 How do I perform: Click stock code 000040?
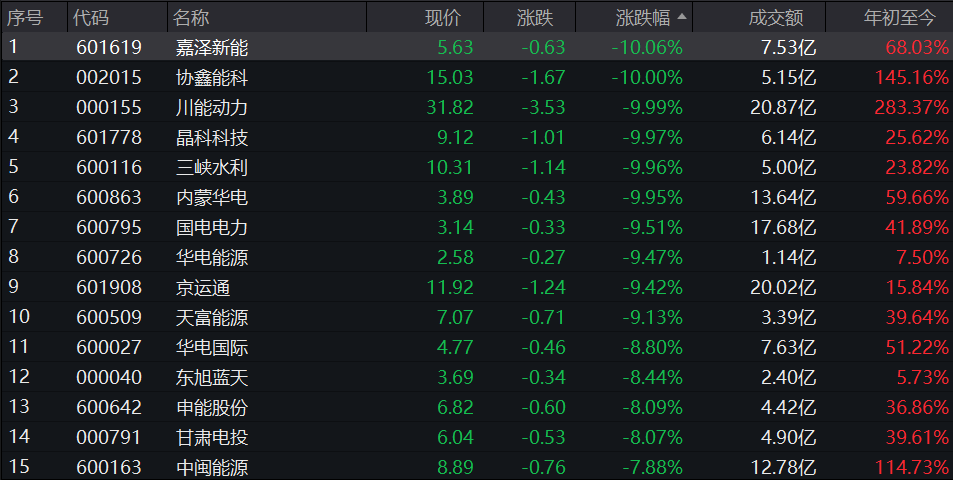pos(109,377)
